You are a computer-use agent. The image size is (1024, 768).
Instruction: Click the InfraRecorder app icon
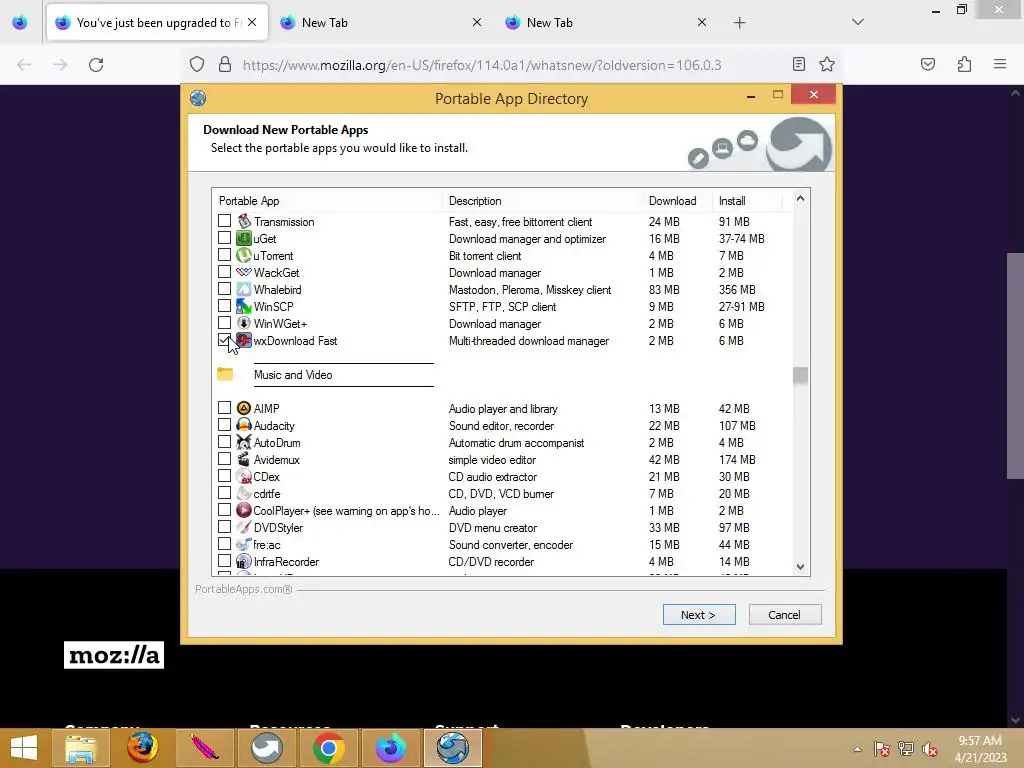(x=244, y=561)
